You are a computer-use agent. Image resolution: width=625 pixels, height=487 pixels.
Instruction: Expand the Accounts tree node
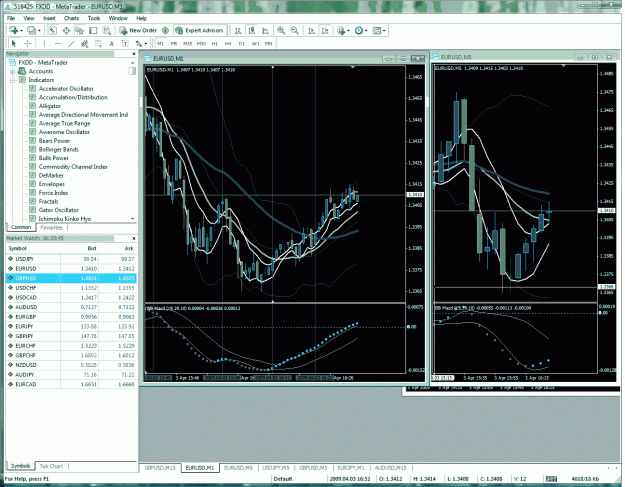point(12,71)
